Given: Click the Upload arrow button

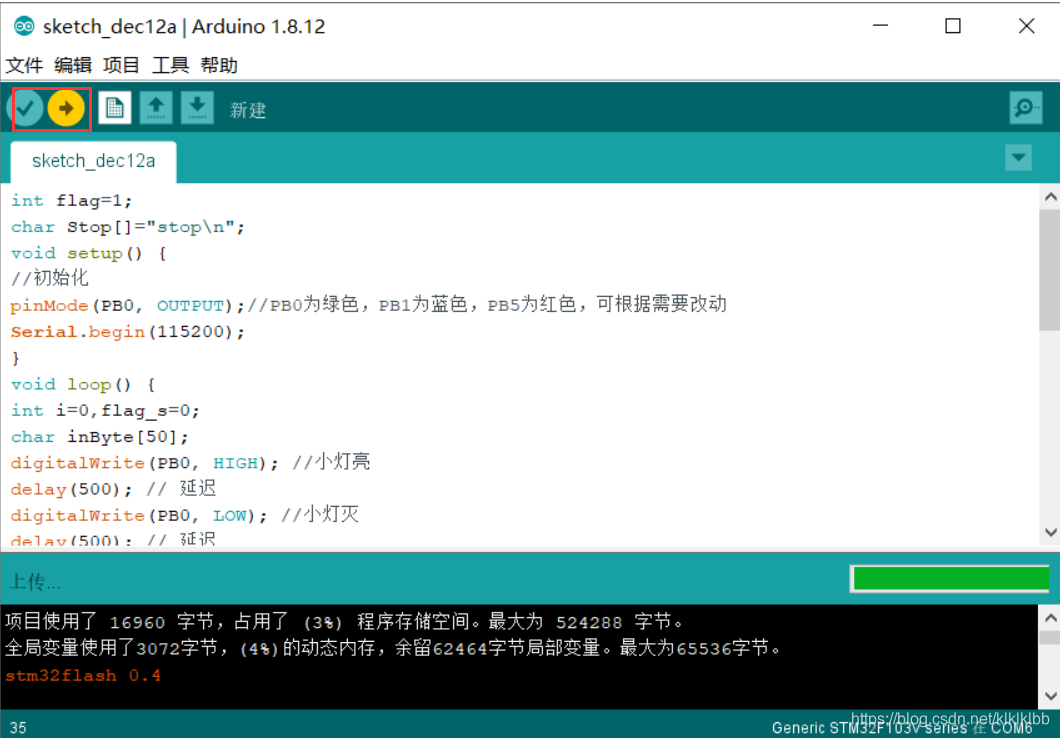Looking at the screenshot, I should [66, 108].
